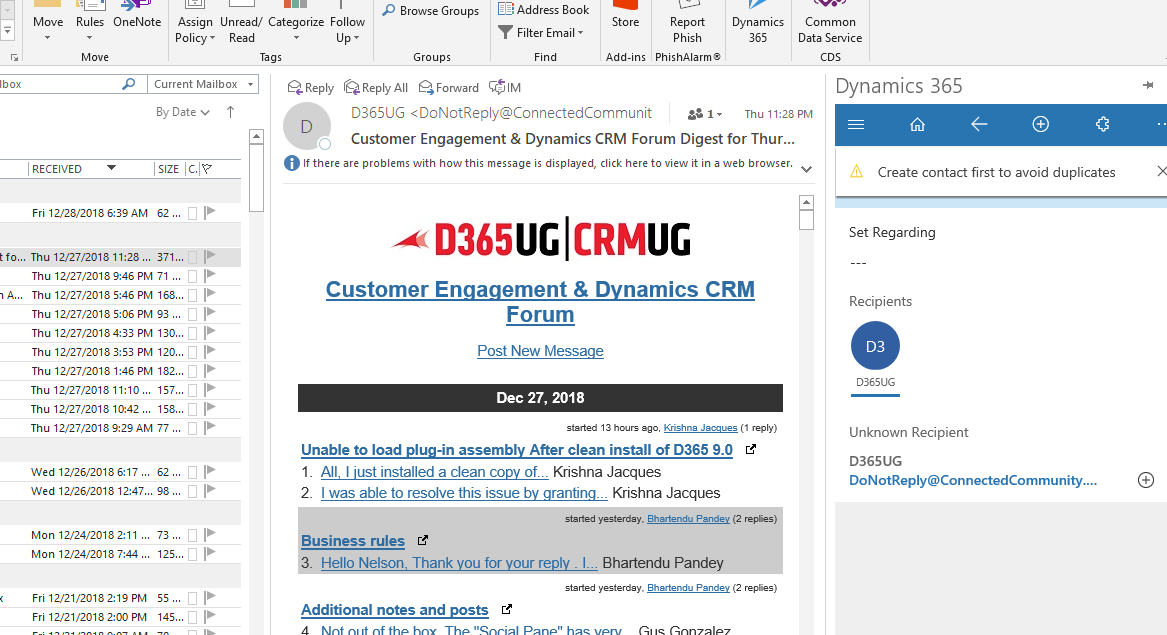Select D365UG recipient circle

[875, 345]
